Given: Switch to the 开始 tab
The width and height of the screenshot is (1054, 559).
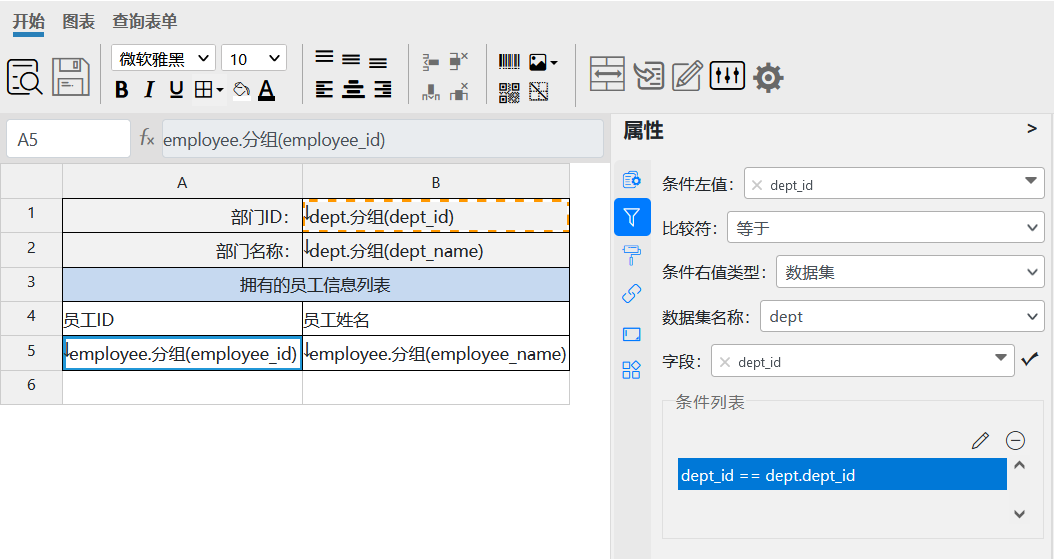Looking at the screenshot, I should tap(28, 22).
